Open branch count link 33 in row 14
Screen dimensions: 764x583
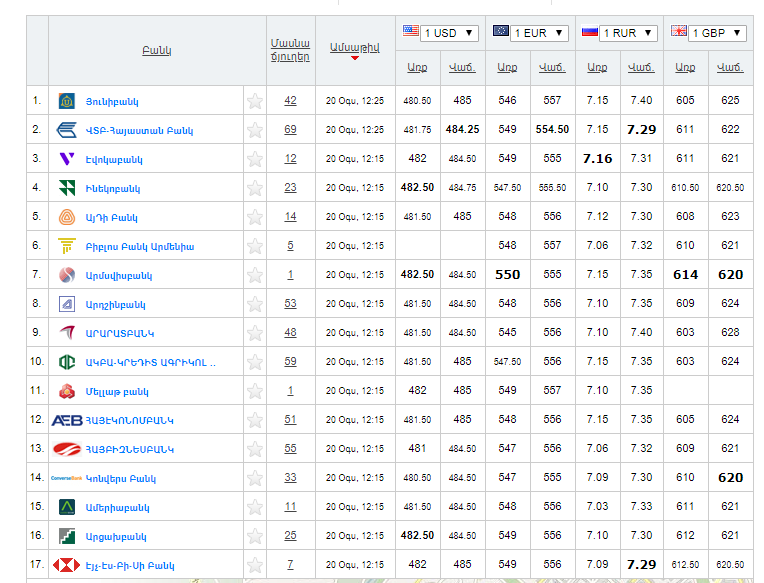point(290,477)
